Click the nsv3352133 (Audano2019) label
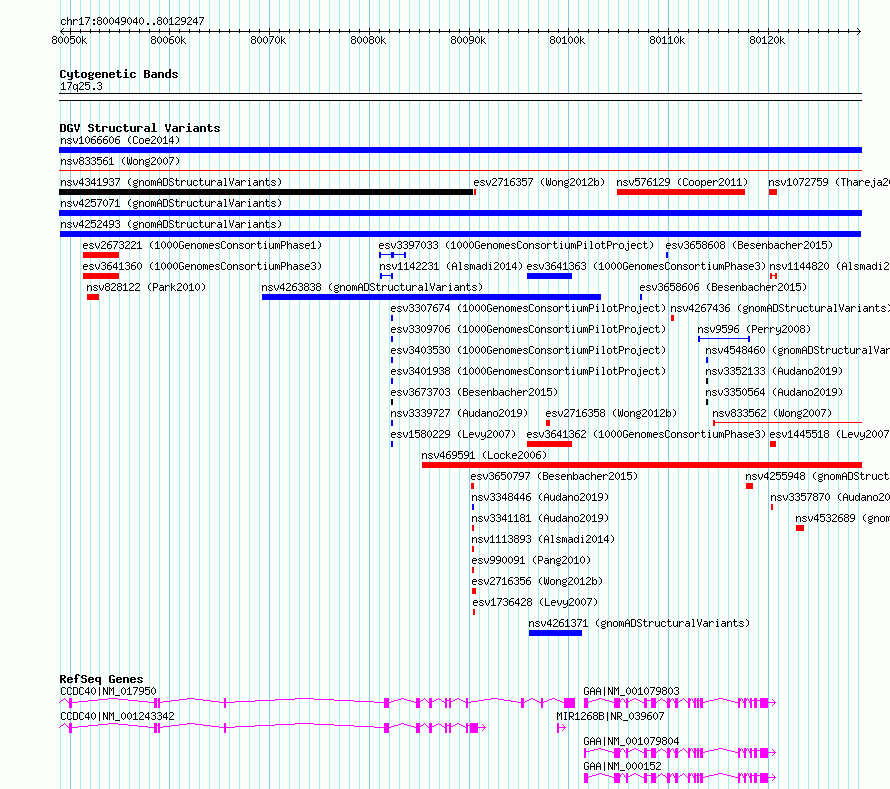890x789 pixels. pyautogui.click(x=774, y=371)
